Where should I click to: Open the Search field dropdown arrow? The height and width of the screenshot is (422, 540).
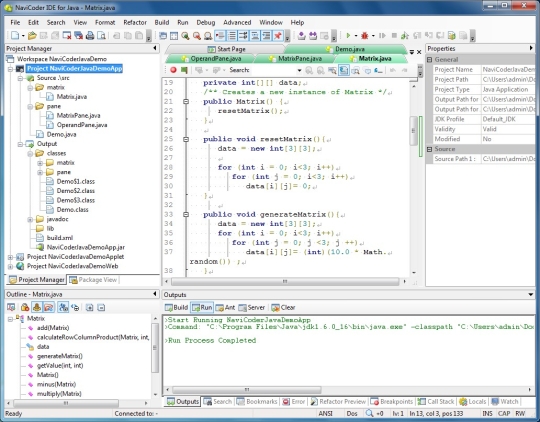point(299,70)
